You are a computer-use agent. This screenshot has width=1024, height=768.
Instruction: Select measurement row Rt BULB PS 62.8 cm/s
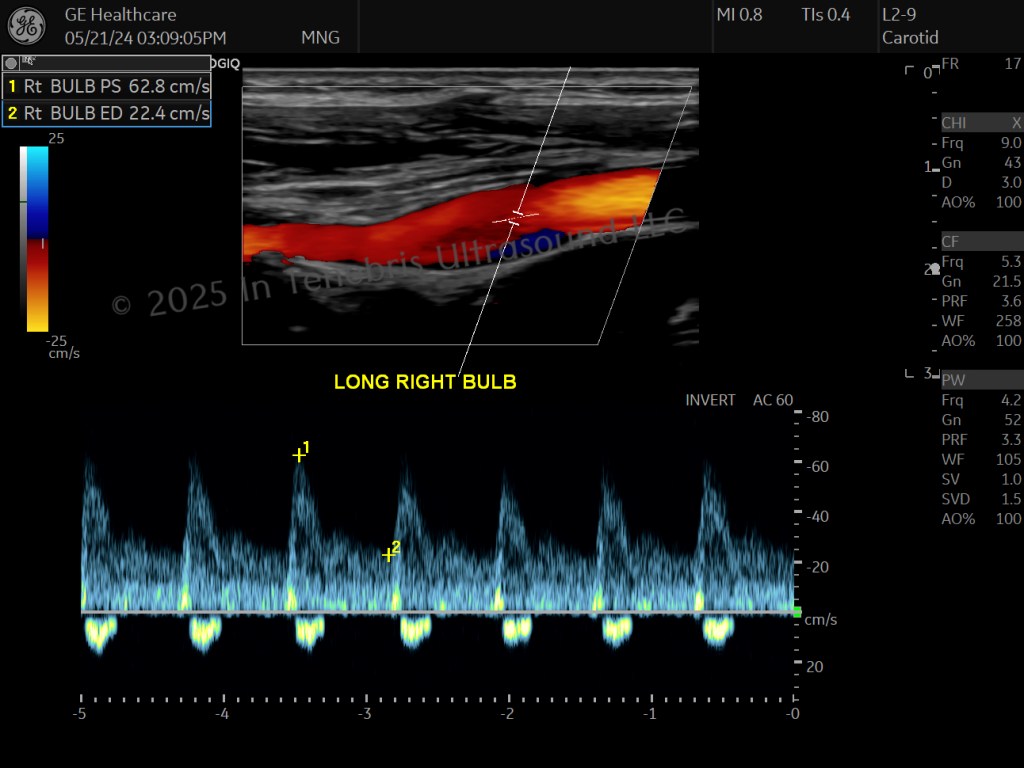click(107, 86)
